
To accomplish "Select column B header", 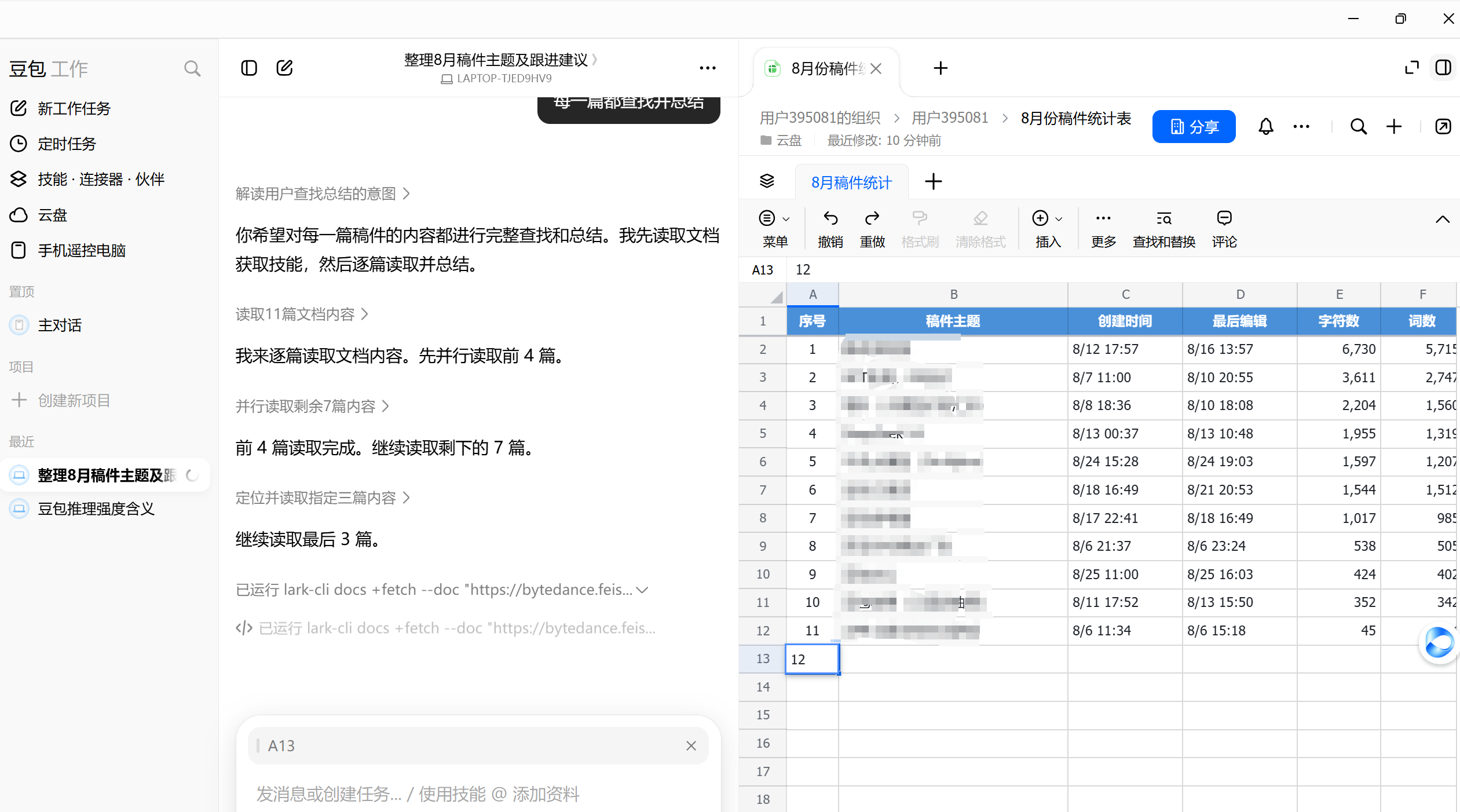I will [953, 295].
